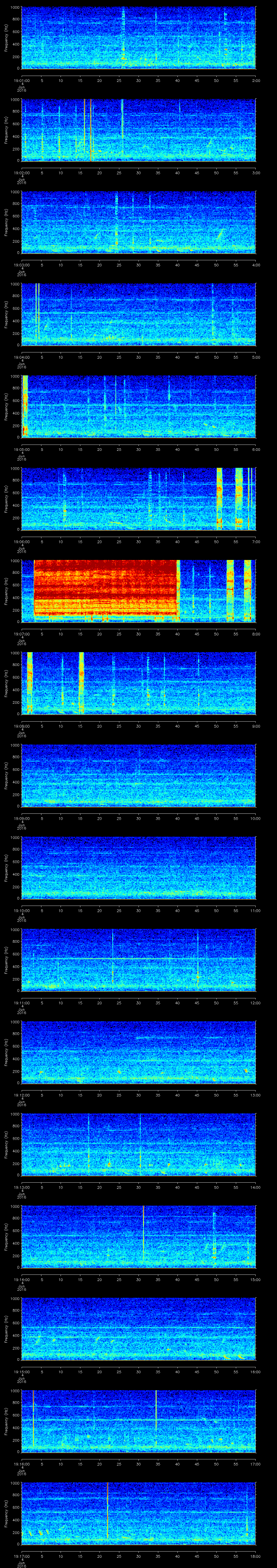
Task: Click the 19:14:00 start time label
Action: (21, 1279)
